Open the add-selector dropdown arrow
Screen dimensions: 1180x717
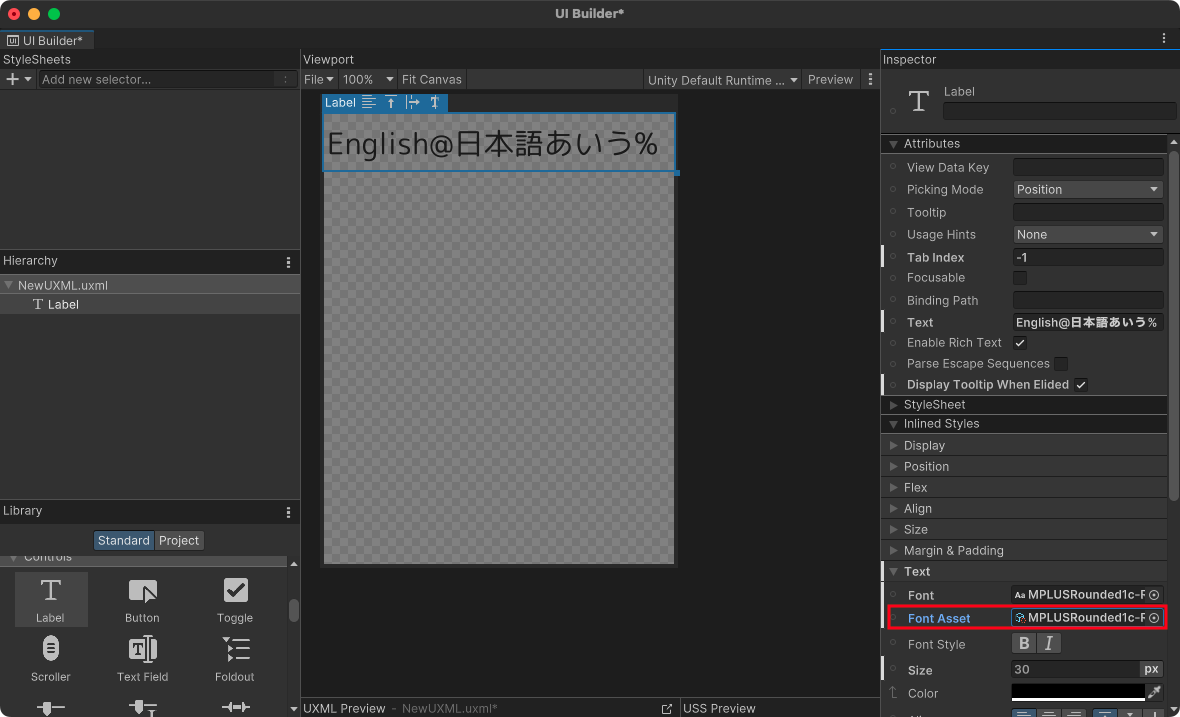click(x=28, y=79)
